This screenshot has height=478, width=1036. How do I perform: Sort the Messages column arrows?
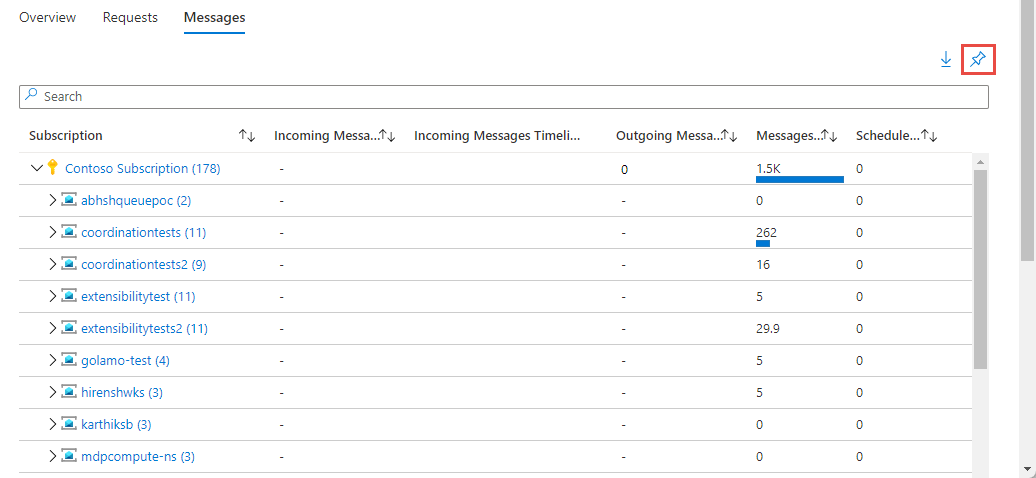tap(828, 136)
